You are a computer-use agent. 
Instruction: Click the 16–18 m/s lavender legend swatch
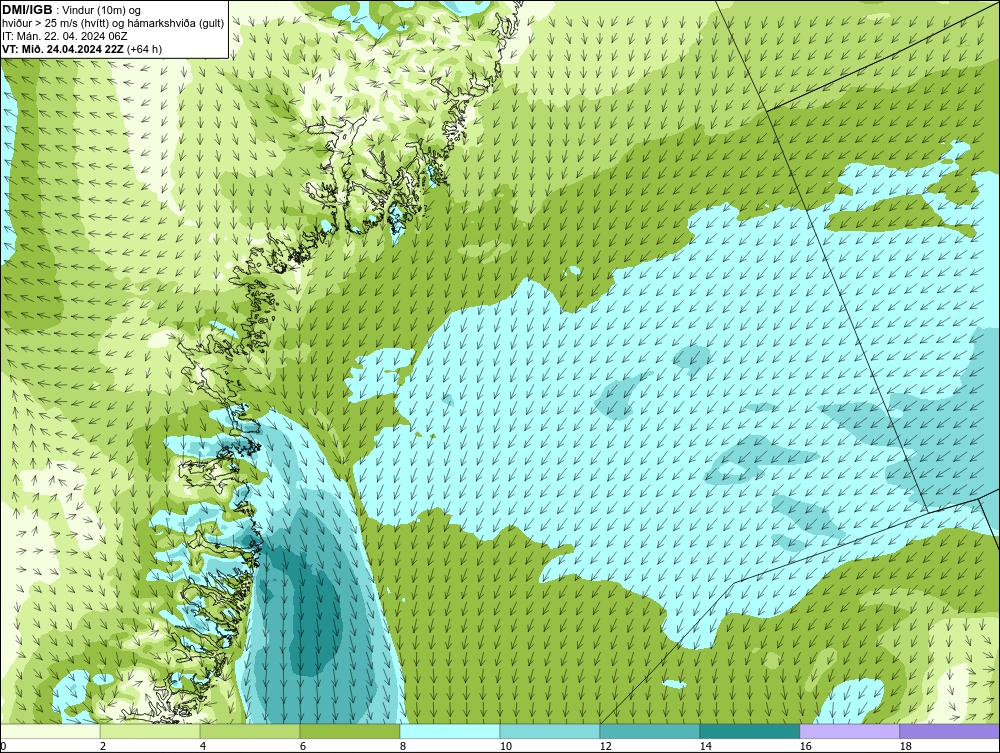(x=849, y=731)
